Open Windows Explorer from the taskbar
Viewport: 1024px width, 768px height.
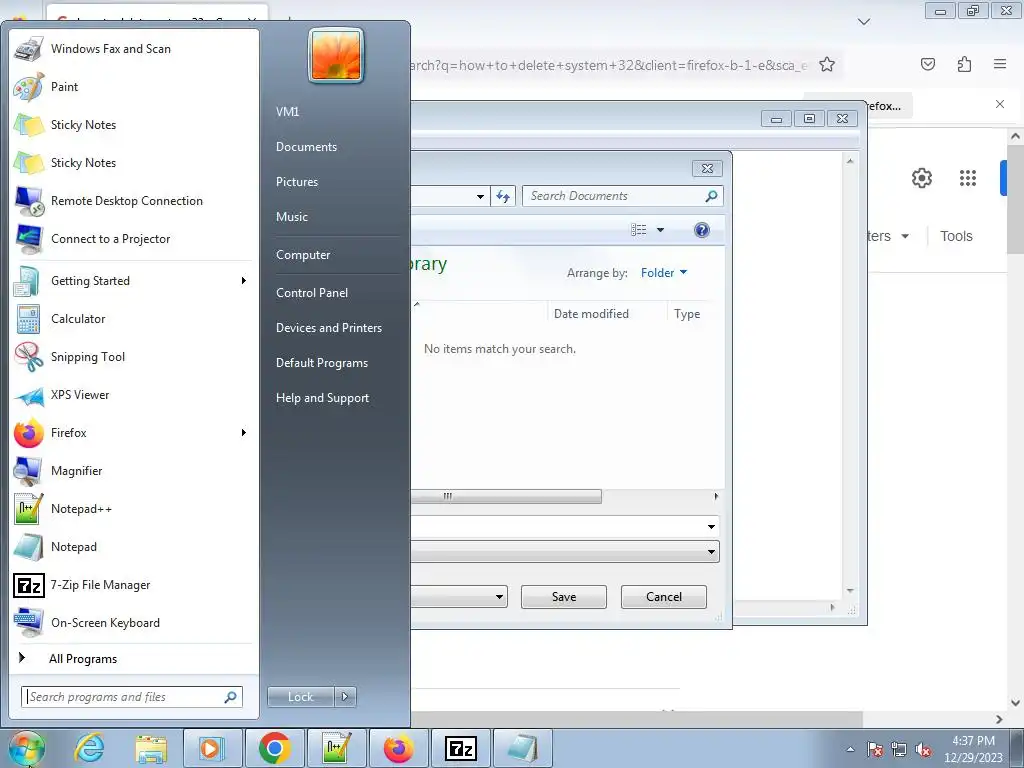coord(151,748)
